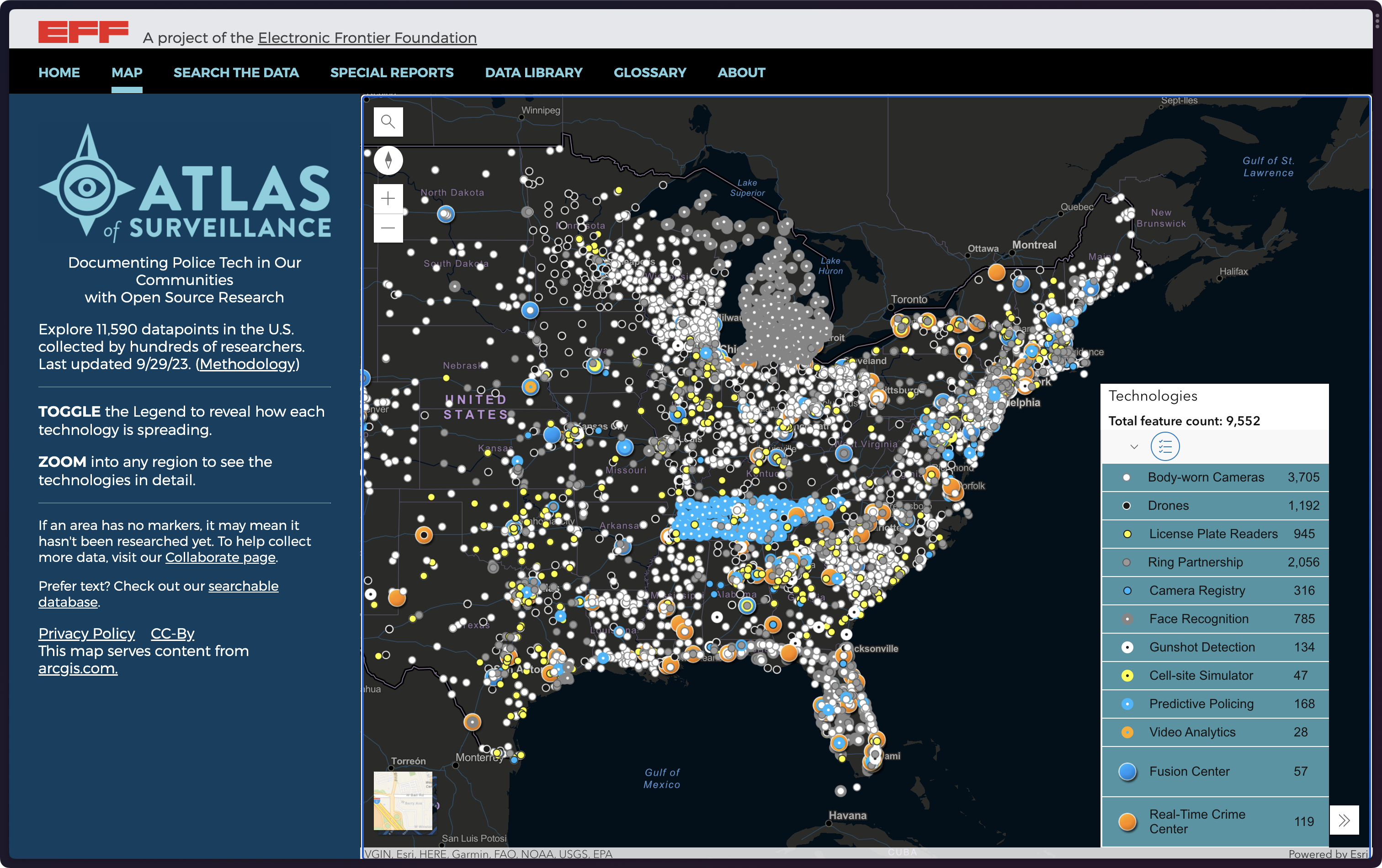
Task: Open the SEARCH THE DATA menu item
Action: [236, 72]
